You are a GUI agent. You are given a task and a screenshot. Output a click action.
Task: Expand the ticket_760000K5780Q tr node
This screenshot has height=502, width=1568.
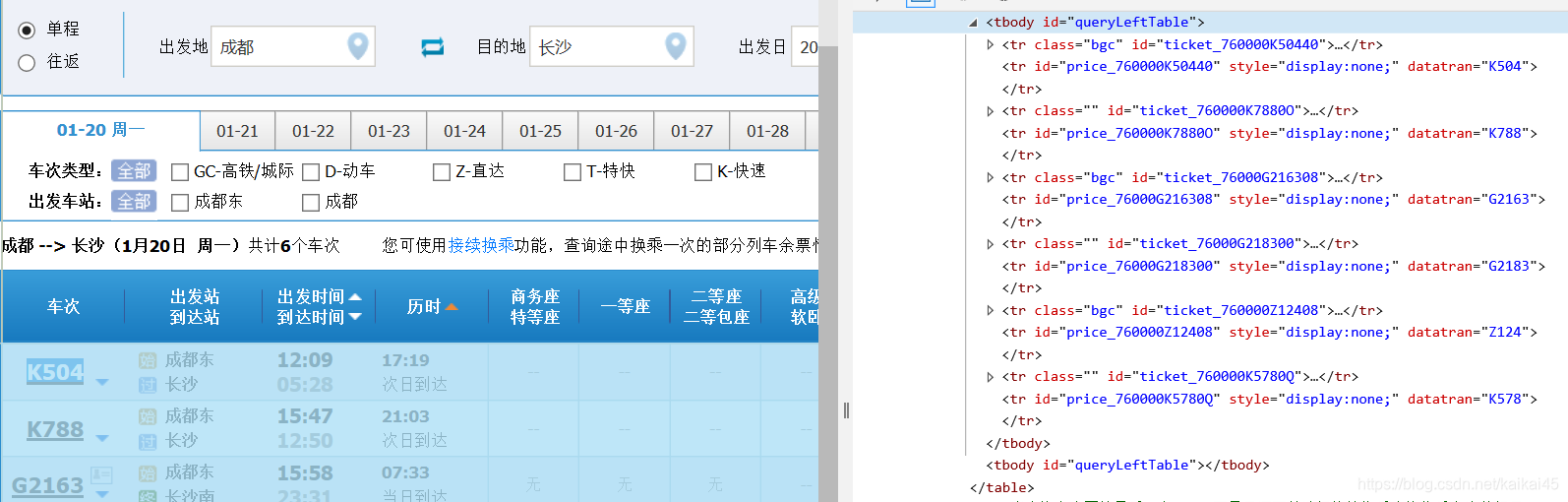991,377
